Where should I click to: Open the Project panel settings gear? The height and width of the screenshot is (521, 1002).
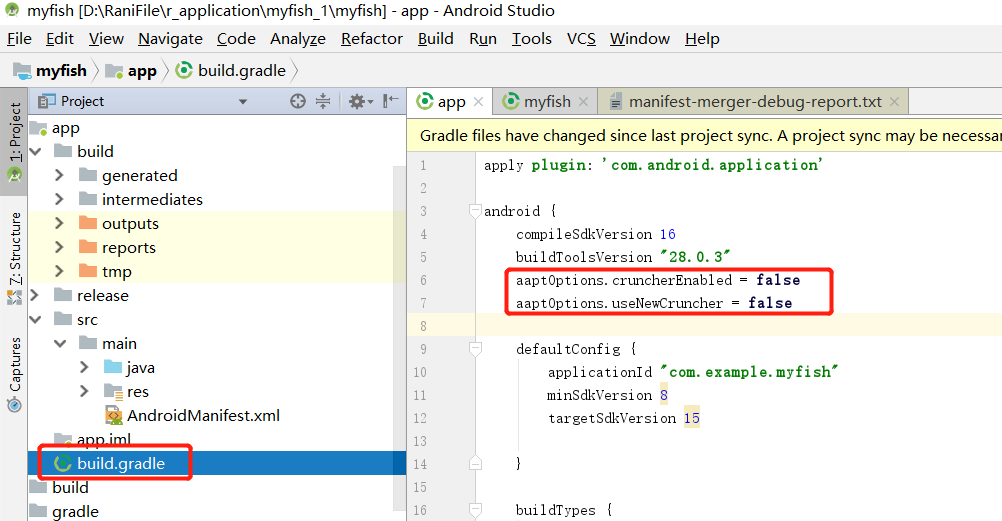pyautogui.click(x=360, y=101)
